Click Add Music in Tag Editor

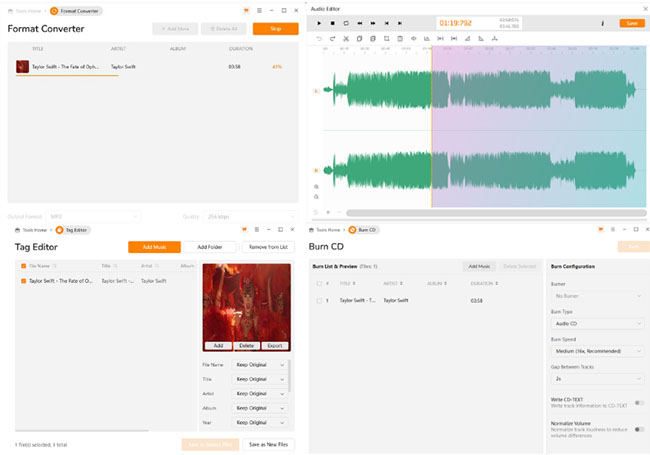pos(154,247)
